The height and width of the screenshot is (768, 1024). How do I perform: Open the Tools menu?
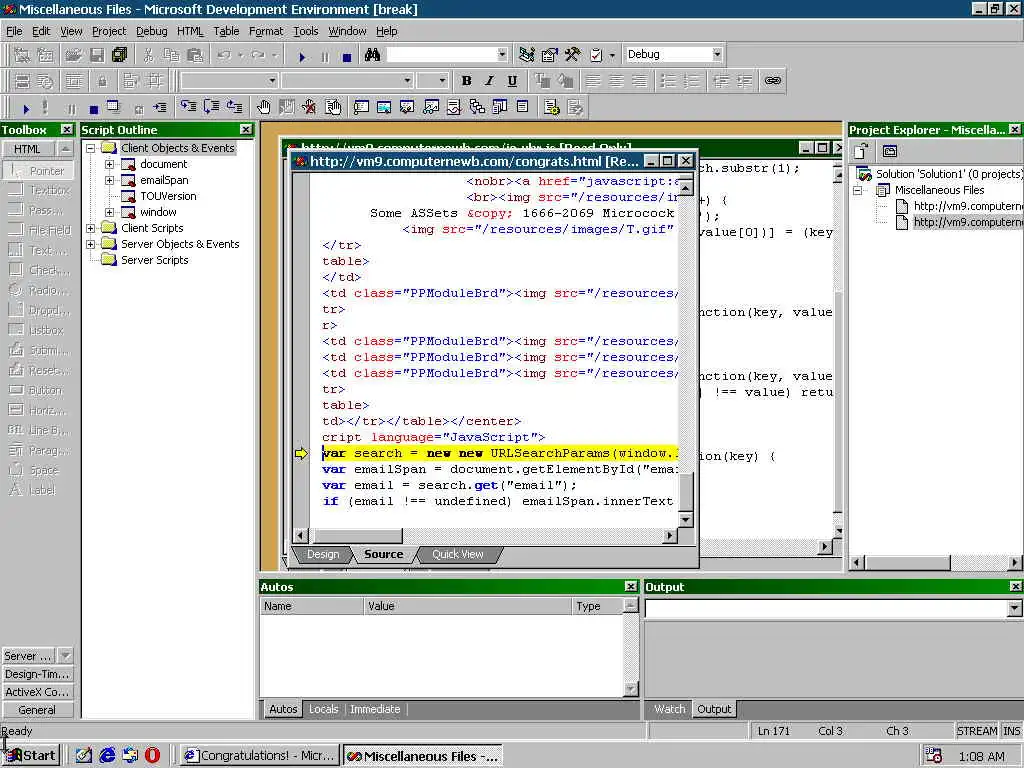click(305, 31)
